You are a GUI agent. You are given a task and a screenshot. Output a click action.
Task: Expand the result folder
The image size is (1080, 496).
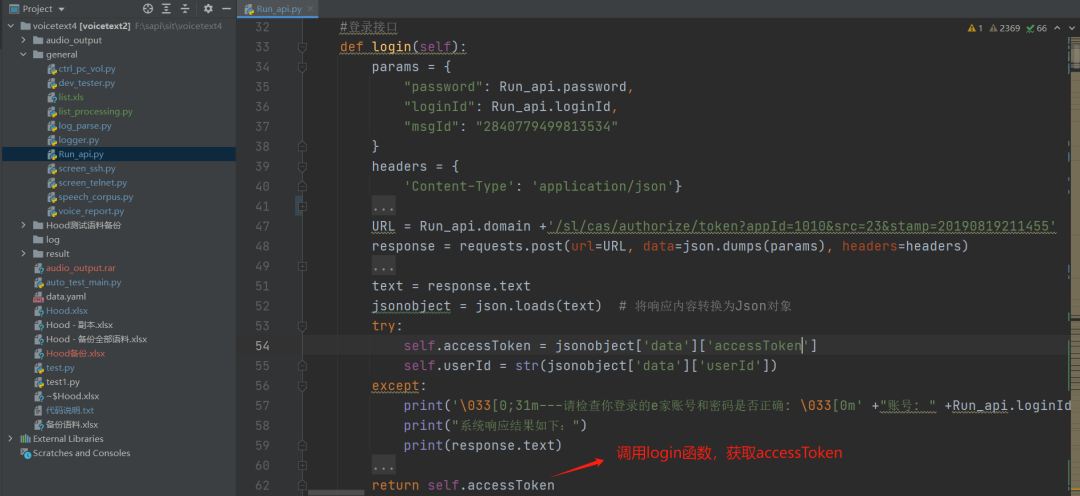(23, 254)
